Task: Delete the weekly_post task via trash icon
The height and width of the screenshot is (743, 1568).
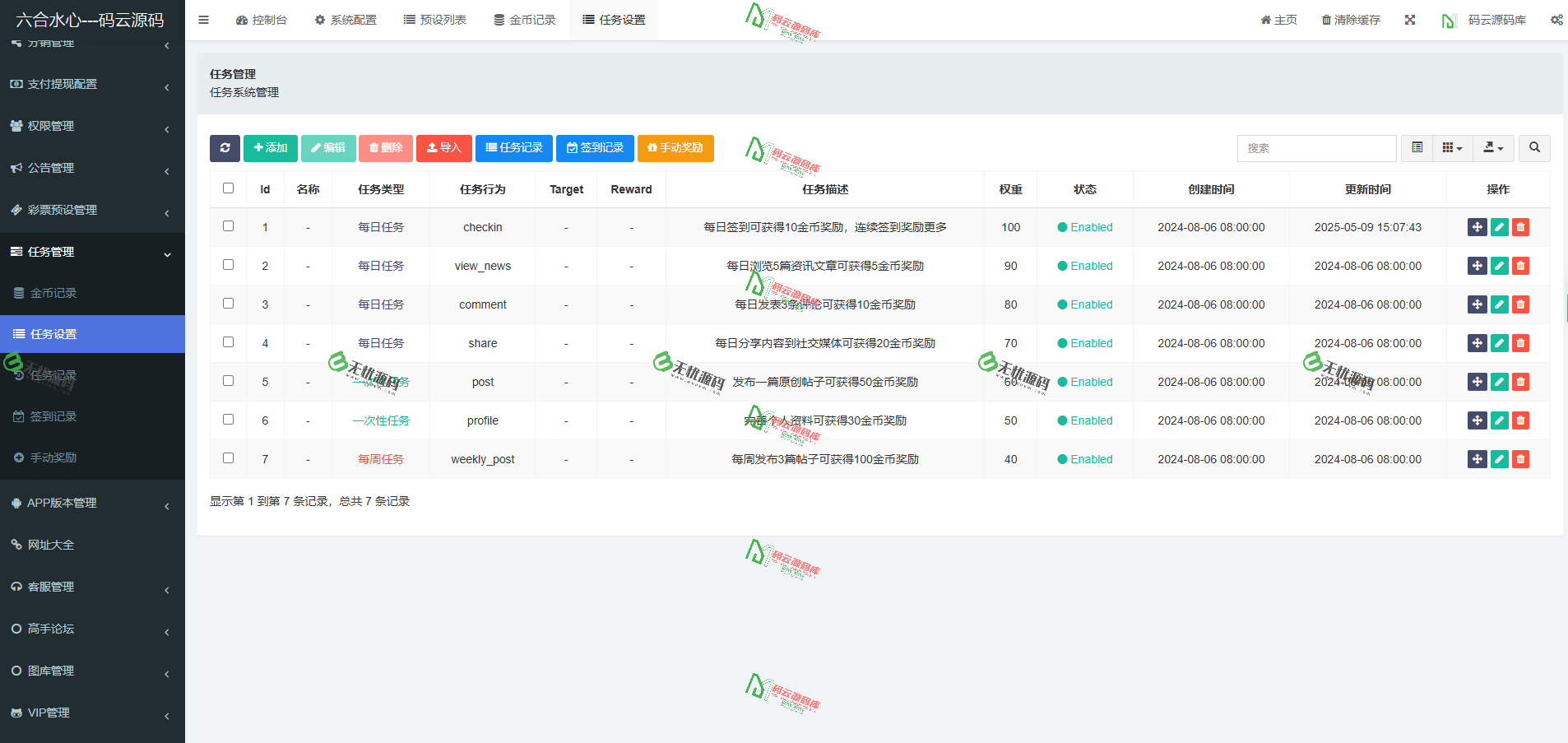Action: [x=1520, y=459]
